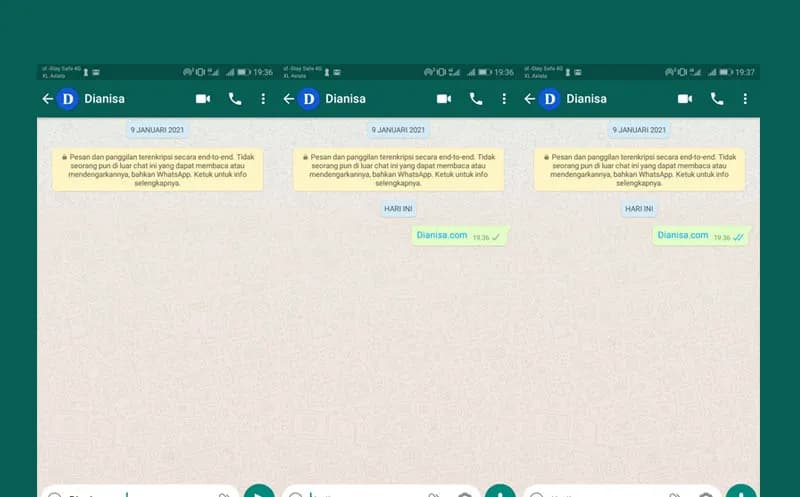Tap the back arrow in the middle chat
This screenshot has width=800, height=497.
(289, 99)
